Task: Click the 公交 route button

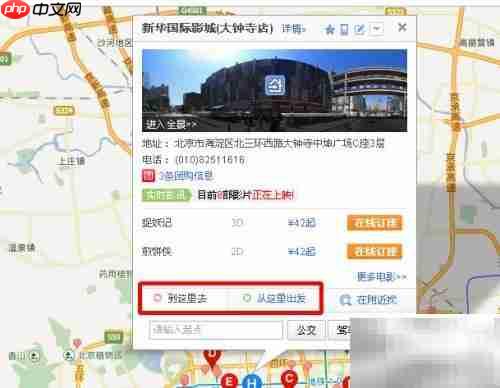Action: point(306,330)
